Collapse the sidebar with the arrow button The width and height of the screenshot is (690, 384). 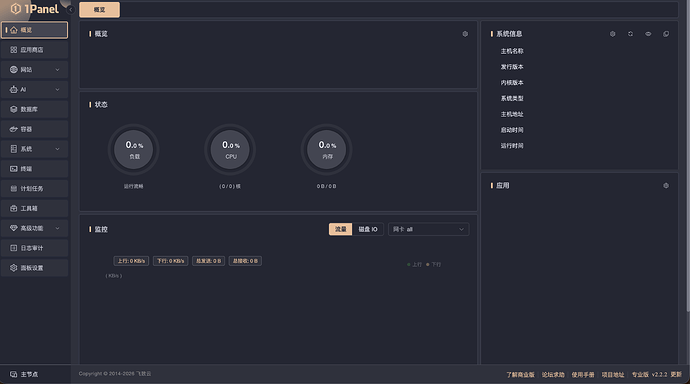(70, 9)
